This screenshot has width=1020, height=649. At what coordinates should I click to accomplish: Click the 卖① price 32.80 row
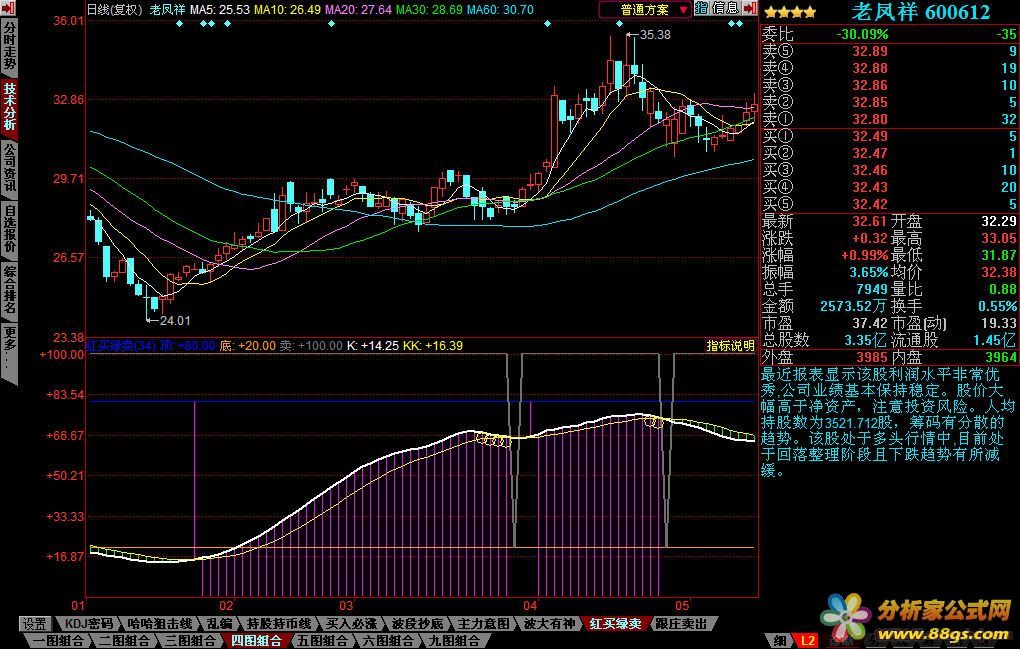click(889, 119)
